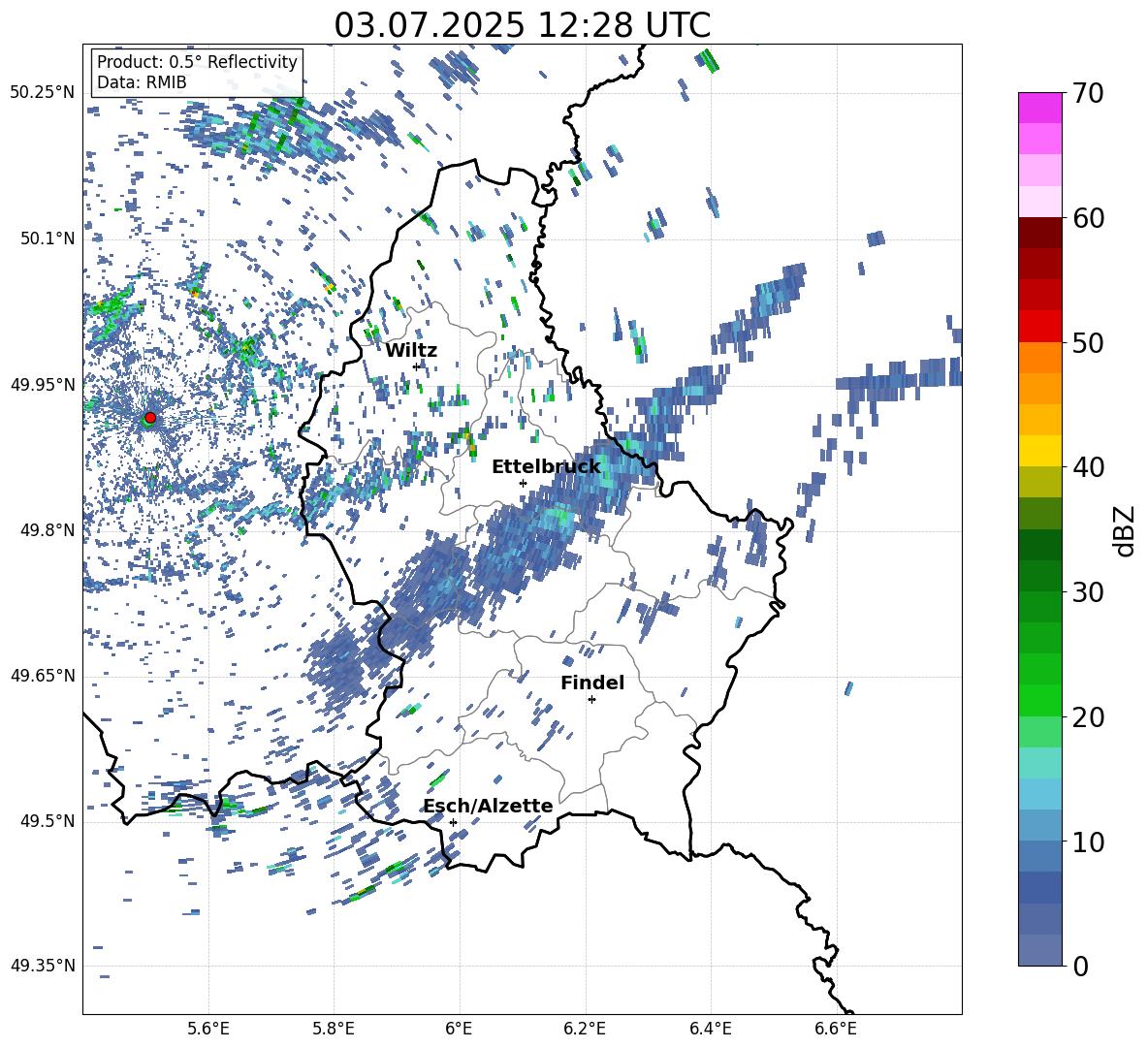This screenshot has height=1048, width=1148.
Task: Click the title 03.07.2025 12:28 UTC
Action: 522,25
